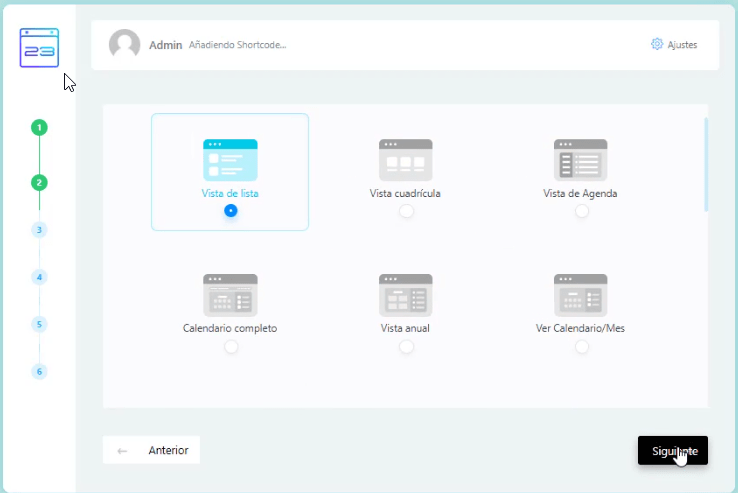
Task: Click the vertical scrollbar of view list
Action: 706,165
